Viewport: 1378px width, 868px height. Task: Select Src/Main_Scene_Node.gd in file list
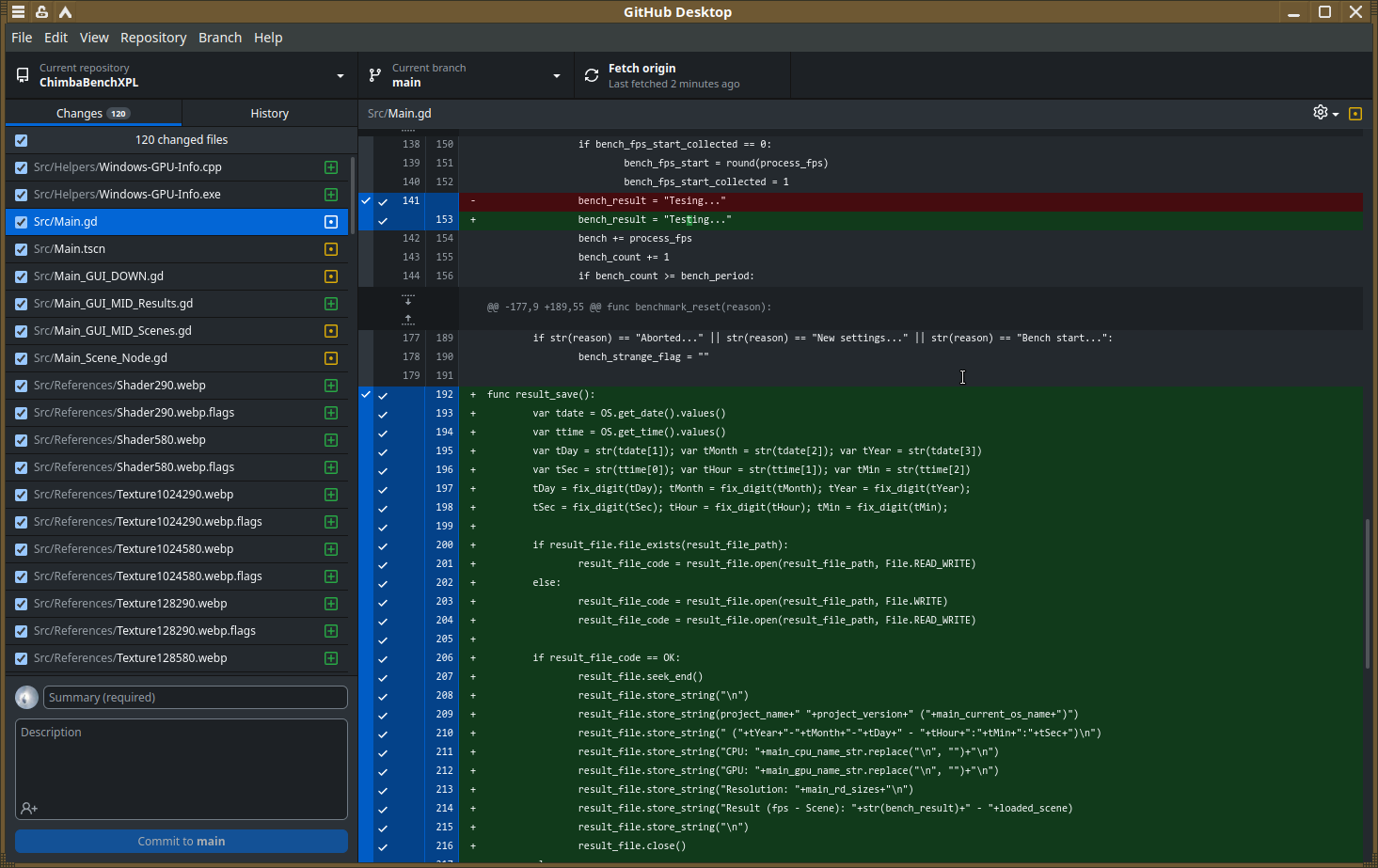(x=177, y=358)
